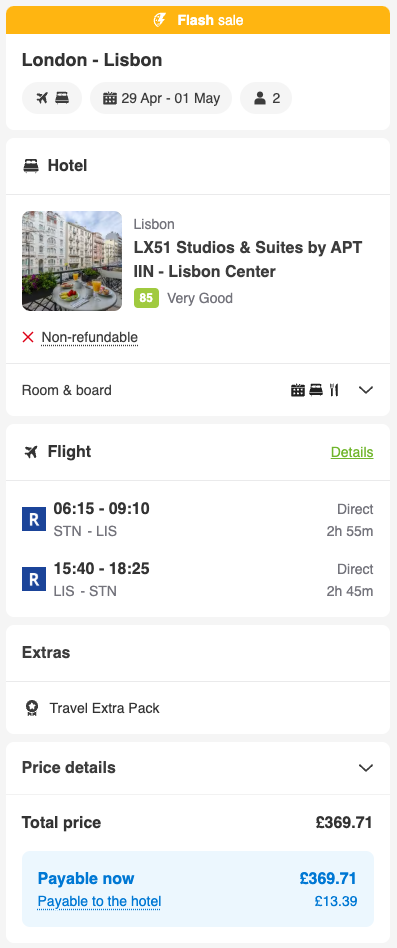Click the airplane icon next to Flight heading
This screenshot has height=948, width=397.
[31, 452]
